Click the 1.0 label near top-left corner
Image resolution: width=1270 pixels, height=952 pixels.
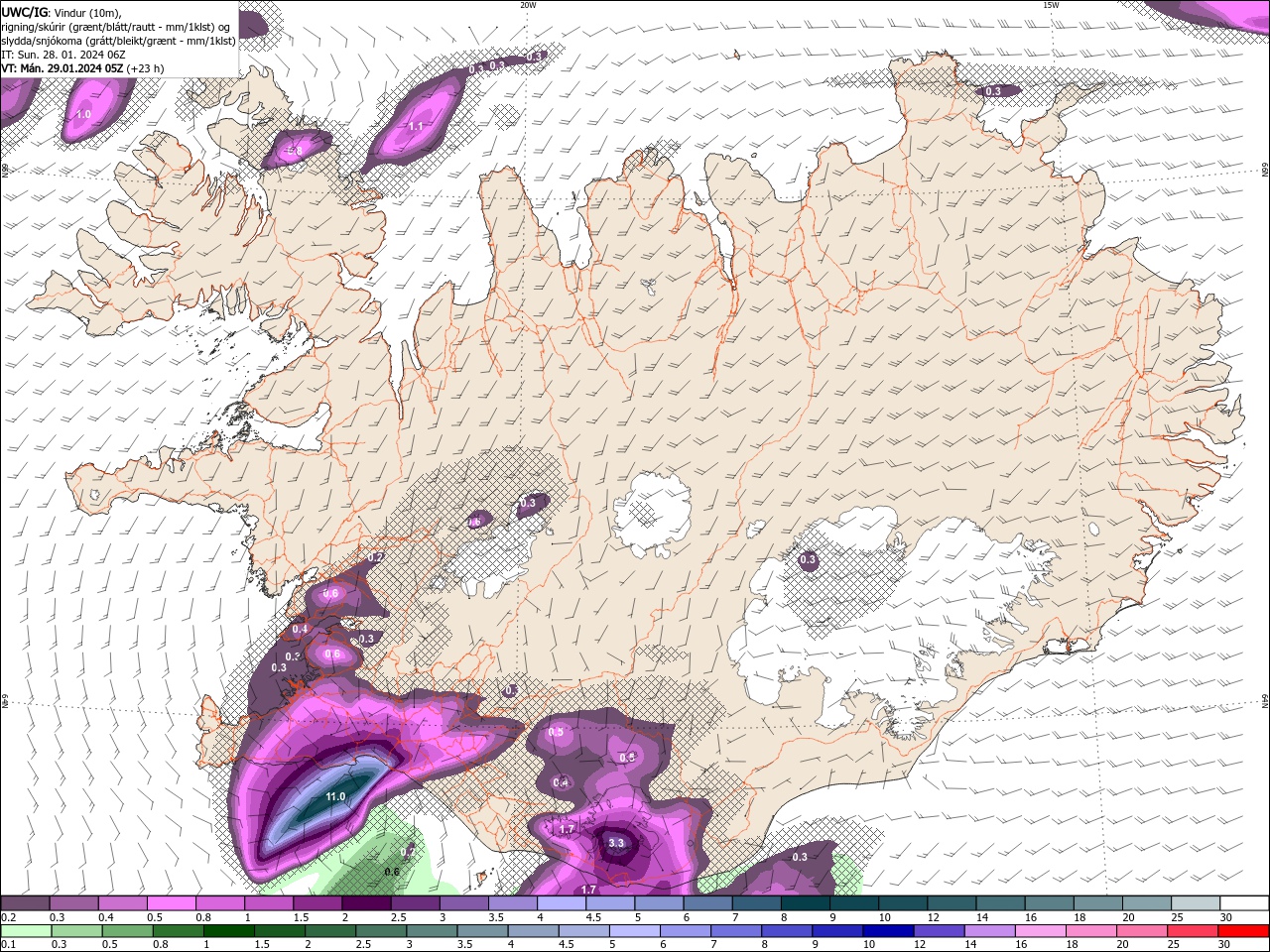click(x=83, y=115)
